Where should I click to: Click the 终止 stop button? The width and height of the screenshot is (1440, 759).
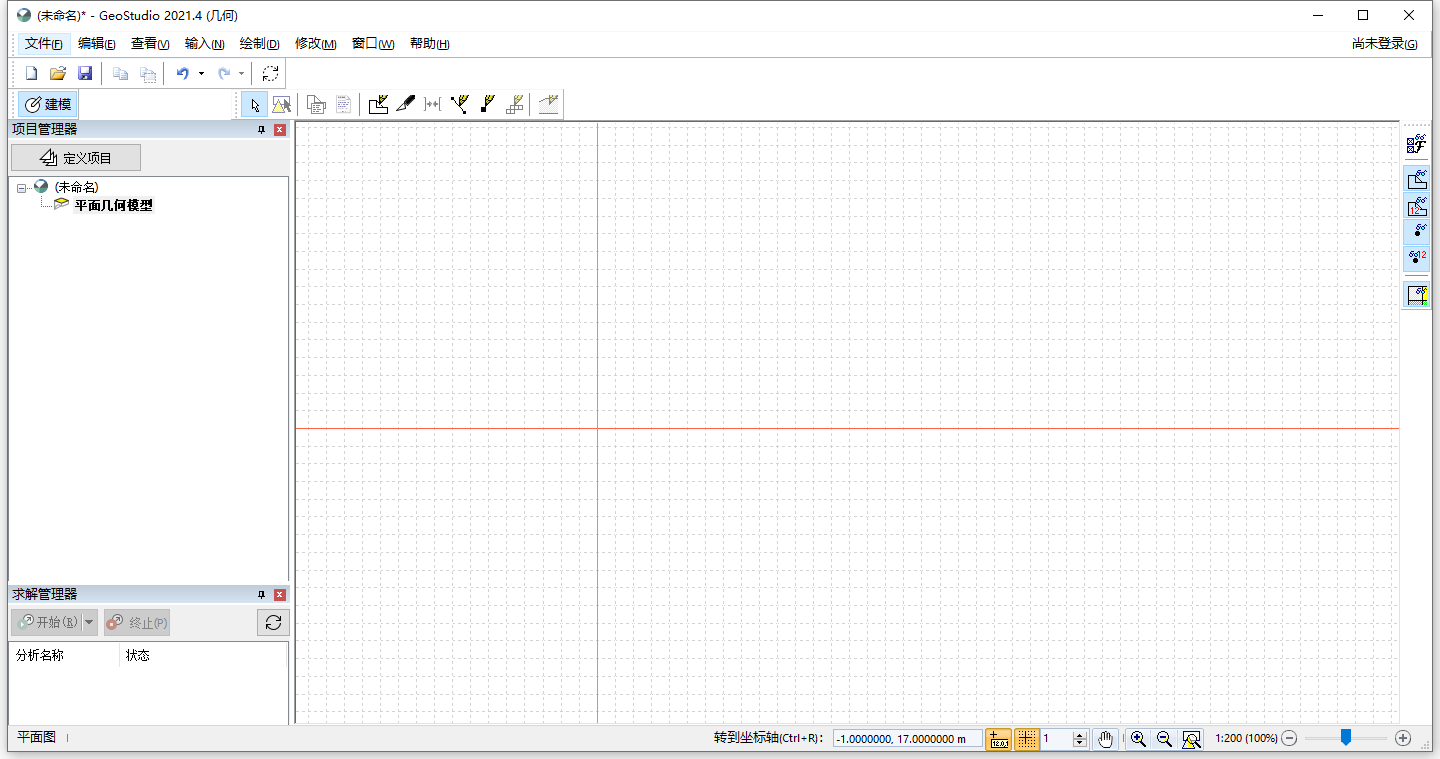(x=137, y=622)
